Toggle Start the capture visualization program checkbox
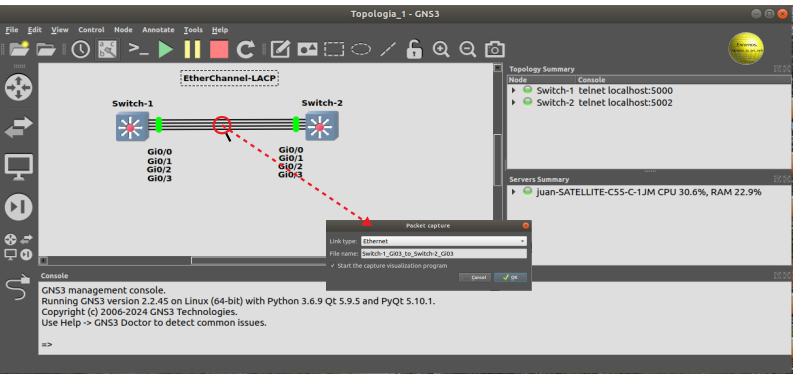Viewport: 793px width, 376px height. coord(332,266)
